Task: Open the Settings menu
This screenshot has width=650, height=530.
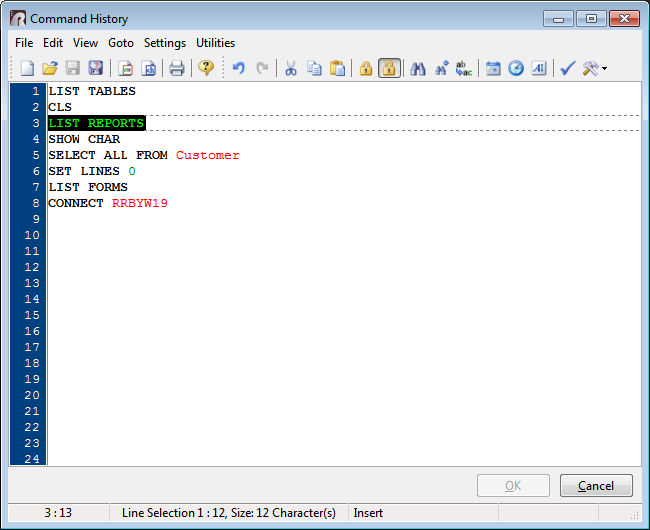Action: pos(164,43)
